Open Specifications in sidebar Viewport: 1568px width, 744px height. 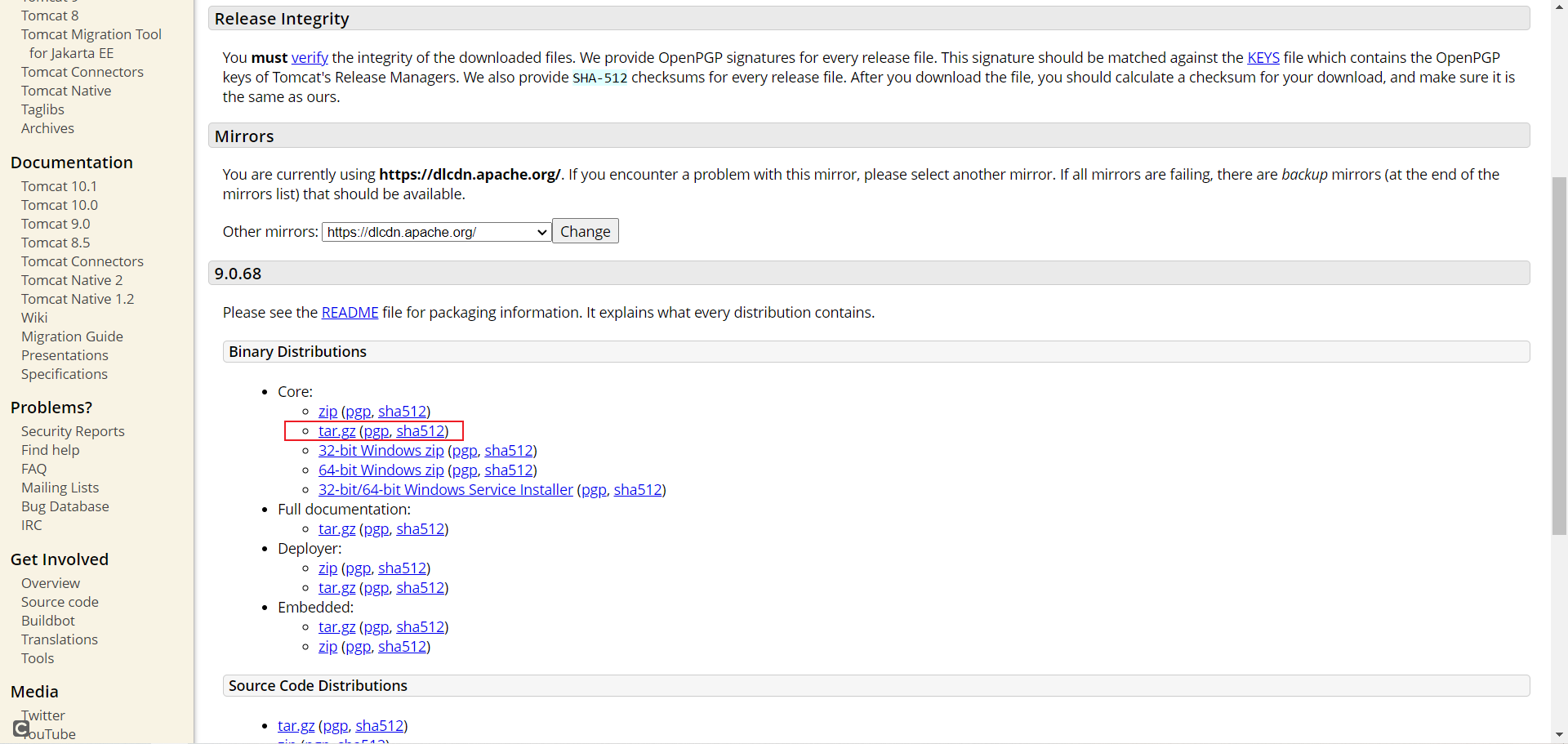pyautogui.click(x=65, y=374)
